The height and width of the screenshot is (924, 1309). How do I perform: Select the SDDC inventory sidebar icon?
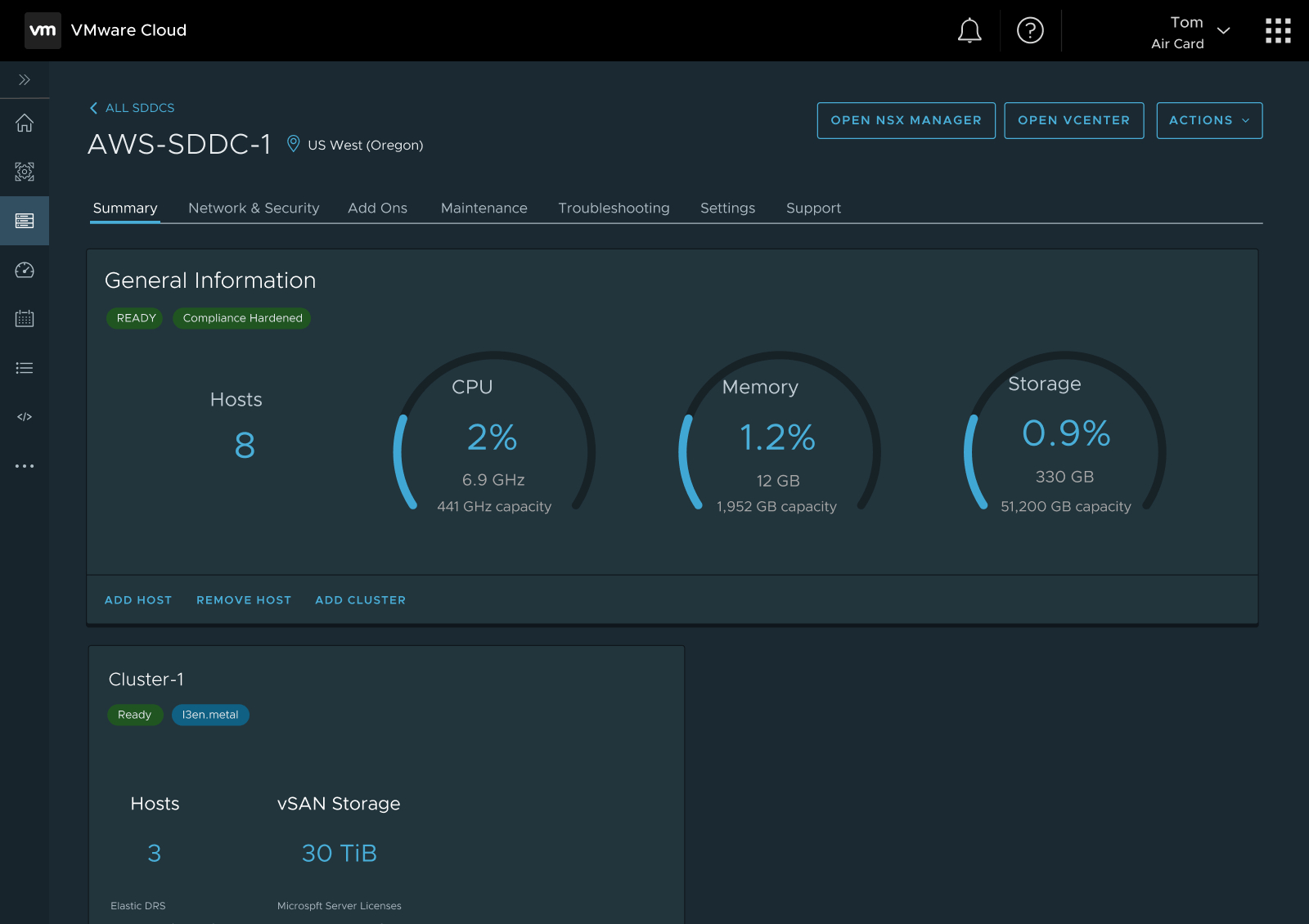[x=25, y=221]
